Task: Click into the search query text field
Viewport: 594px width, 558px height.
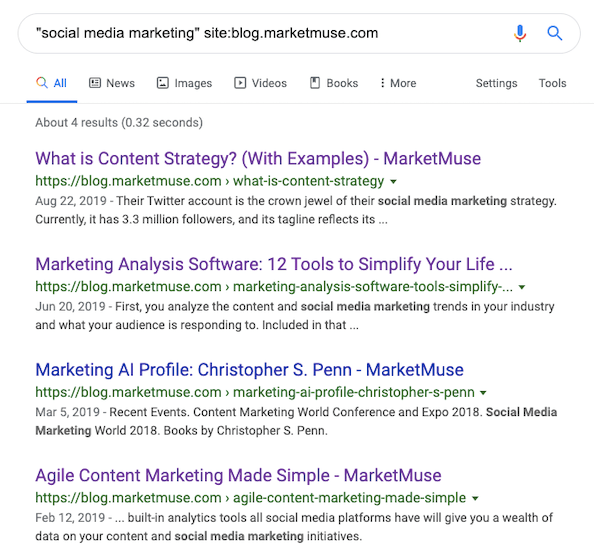Action: 265,33
